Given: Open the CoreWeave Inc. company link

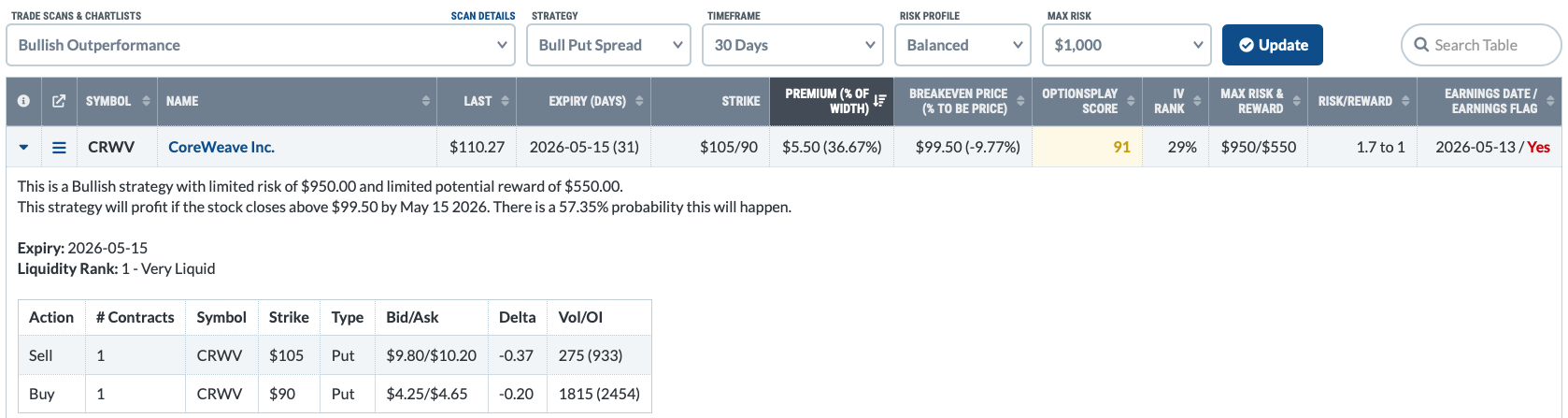Looking at the screenshot, I should pyautogui.click(x=221, y=148).
